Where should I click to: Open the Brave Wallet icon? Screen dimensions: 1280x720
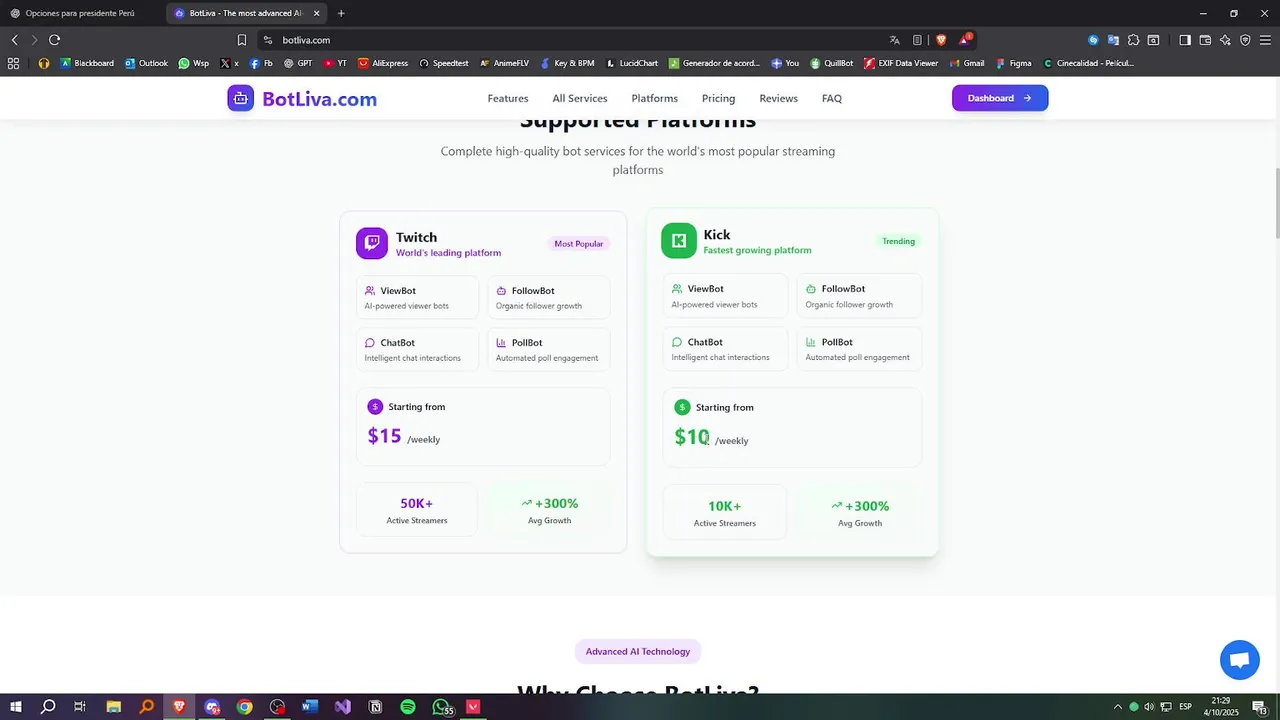coord(1205,40)
